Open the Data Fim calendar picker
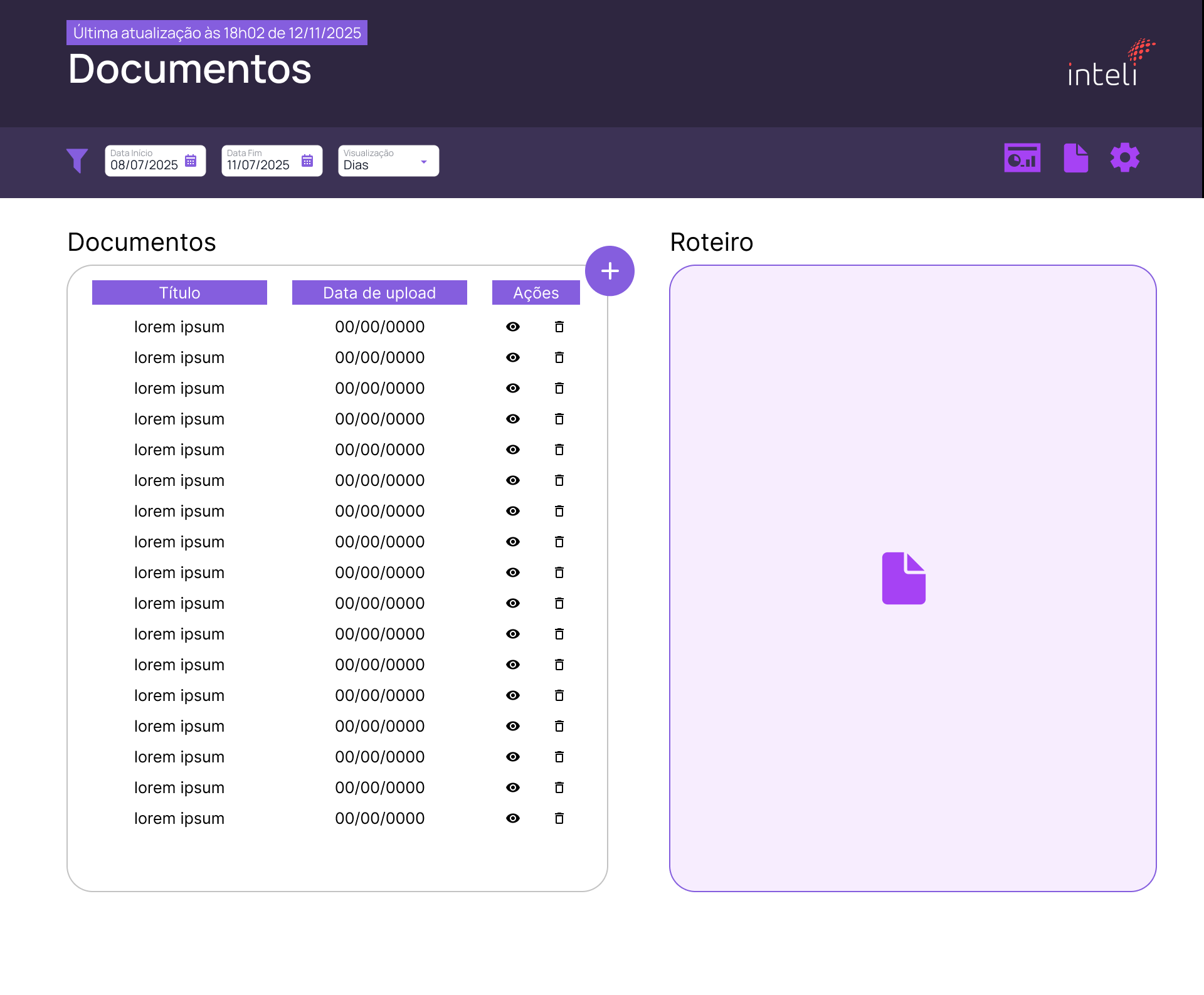This screenshot has width=1204, height=995. [307, 161]
